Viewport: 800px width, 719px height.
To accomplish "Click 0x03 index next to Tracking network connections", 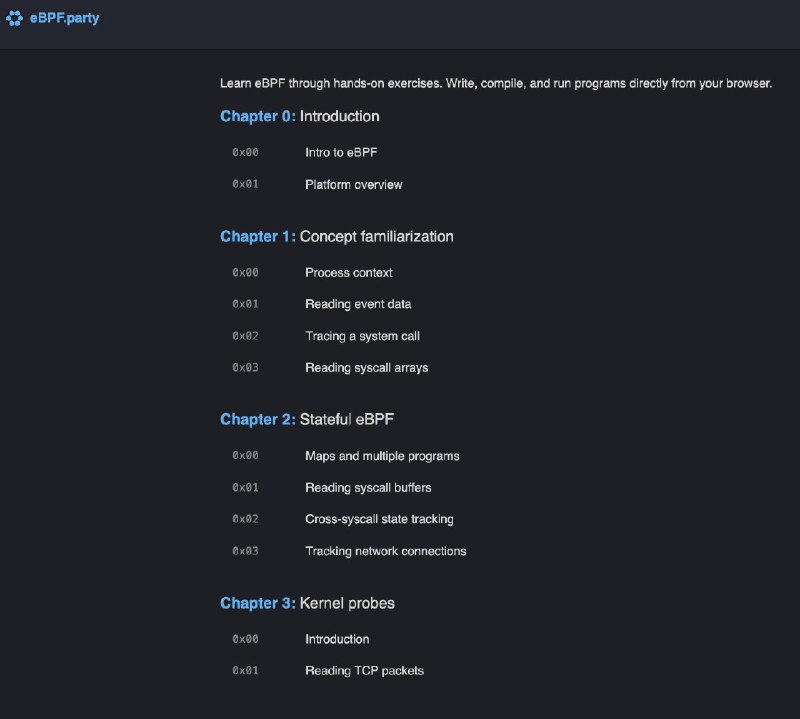I will click(x=245, y=551).
